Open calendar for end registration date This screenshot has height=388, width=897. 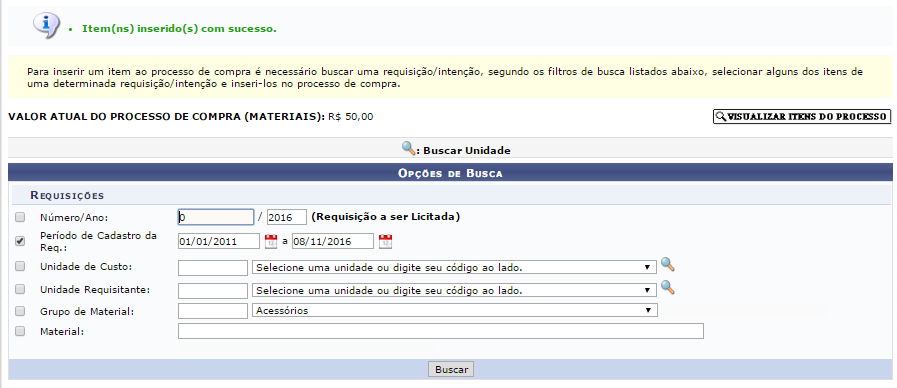pos(386,241)
